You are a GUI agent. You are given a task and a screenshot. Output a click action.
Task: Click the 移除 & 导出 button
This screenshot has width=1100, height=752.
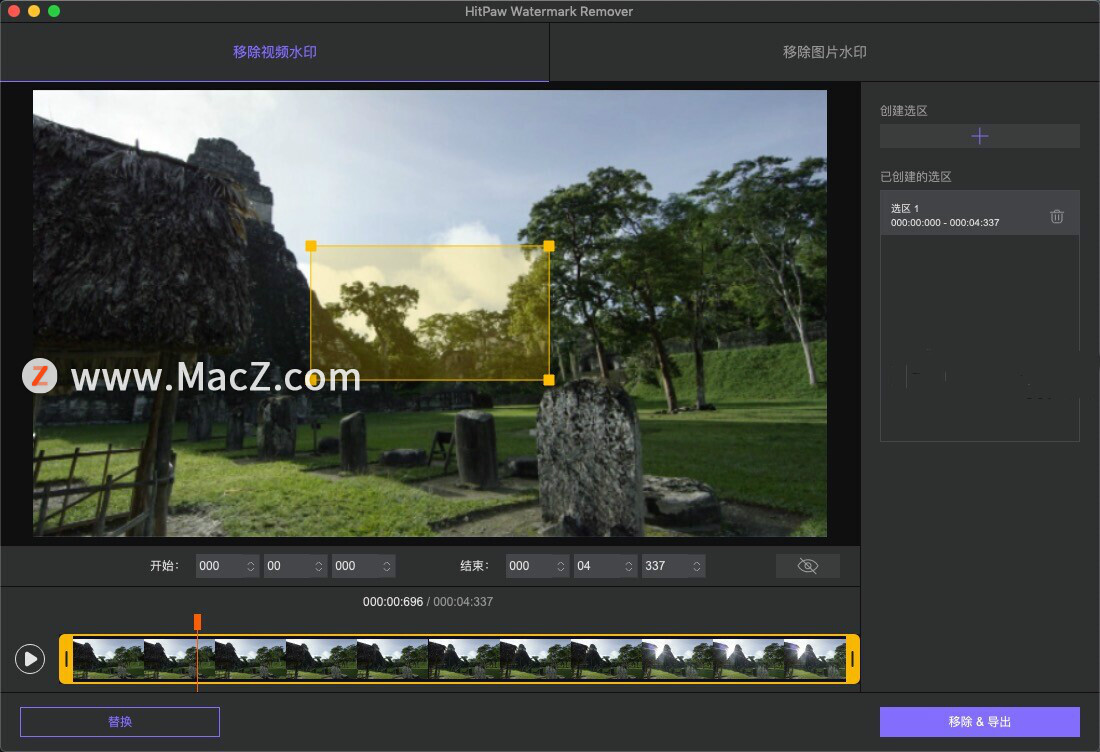point(979,722)
